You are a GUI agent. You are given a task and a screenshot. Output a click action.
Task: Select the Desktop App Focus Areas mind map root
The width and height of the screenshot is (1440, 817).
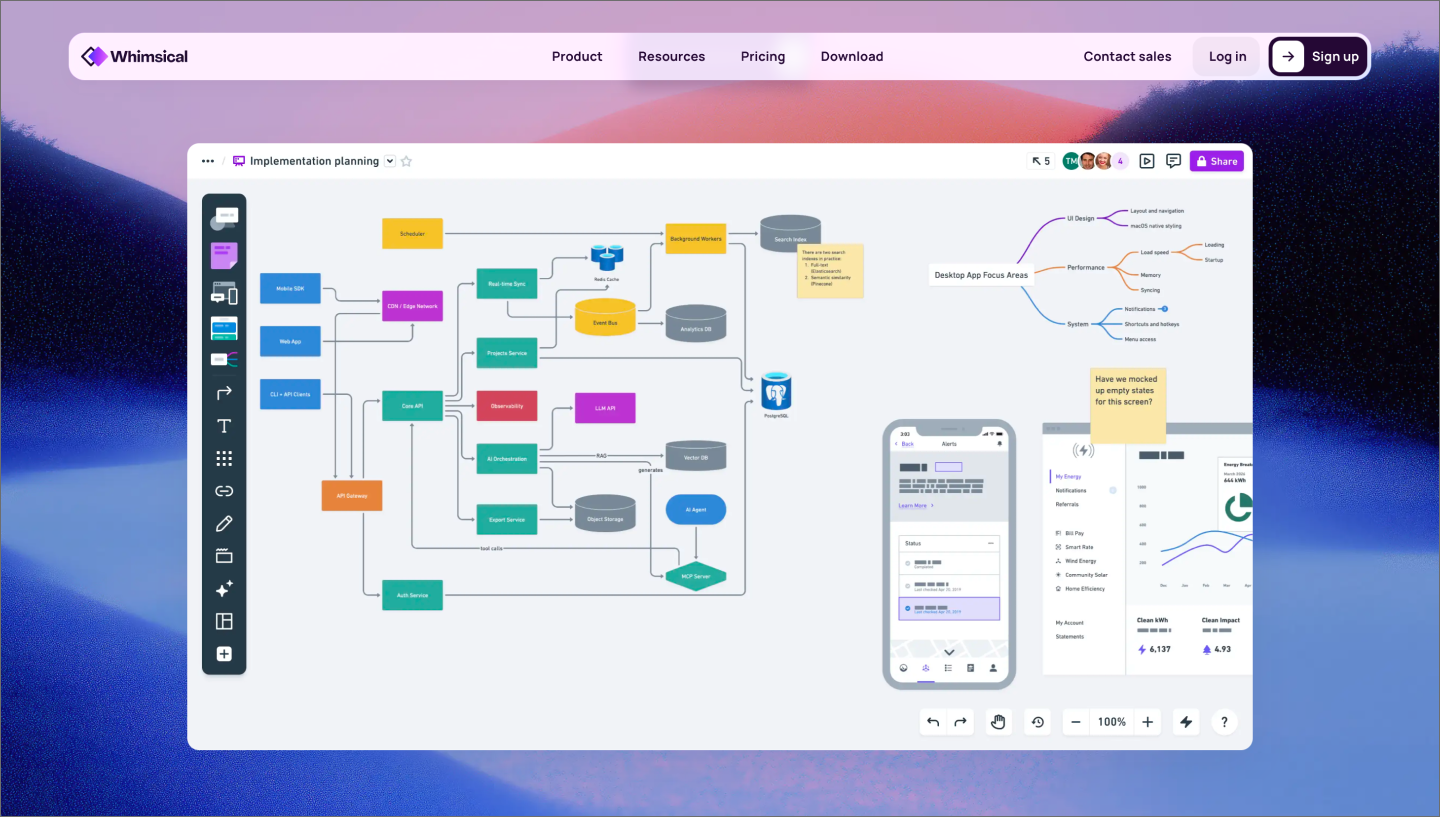point(981,275)
